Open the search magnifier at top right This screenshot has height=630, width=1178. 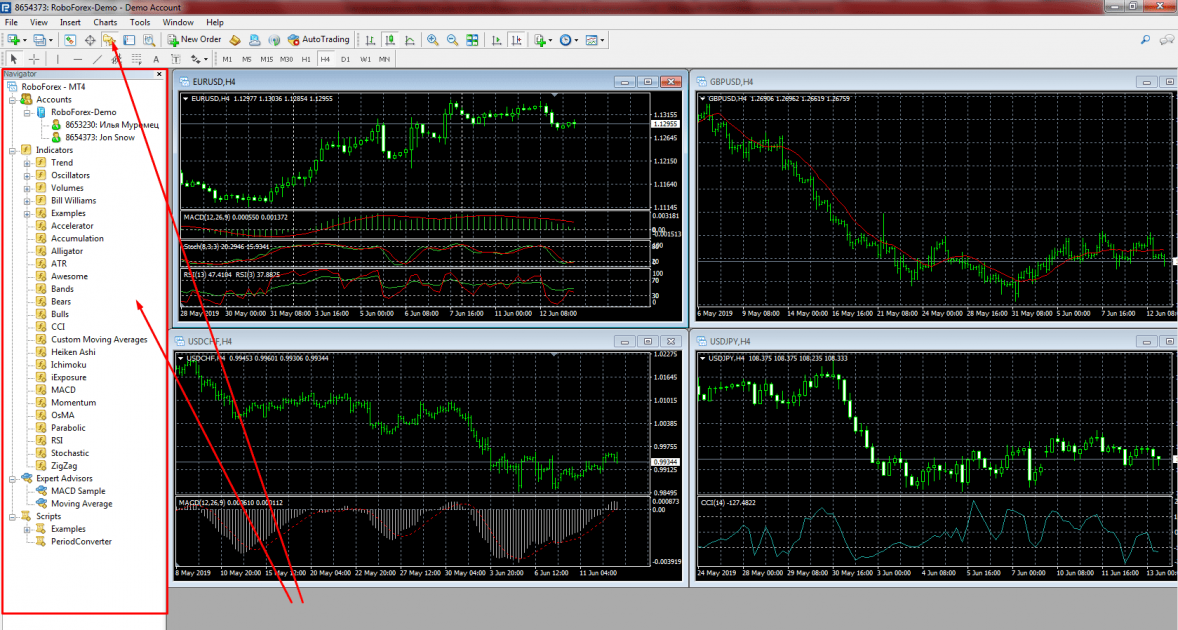[x=1145, y=40]
